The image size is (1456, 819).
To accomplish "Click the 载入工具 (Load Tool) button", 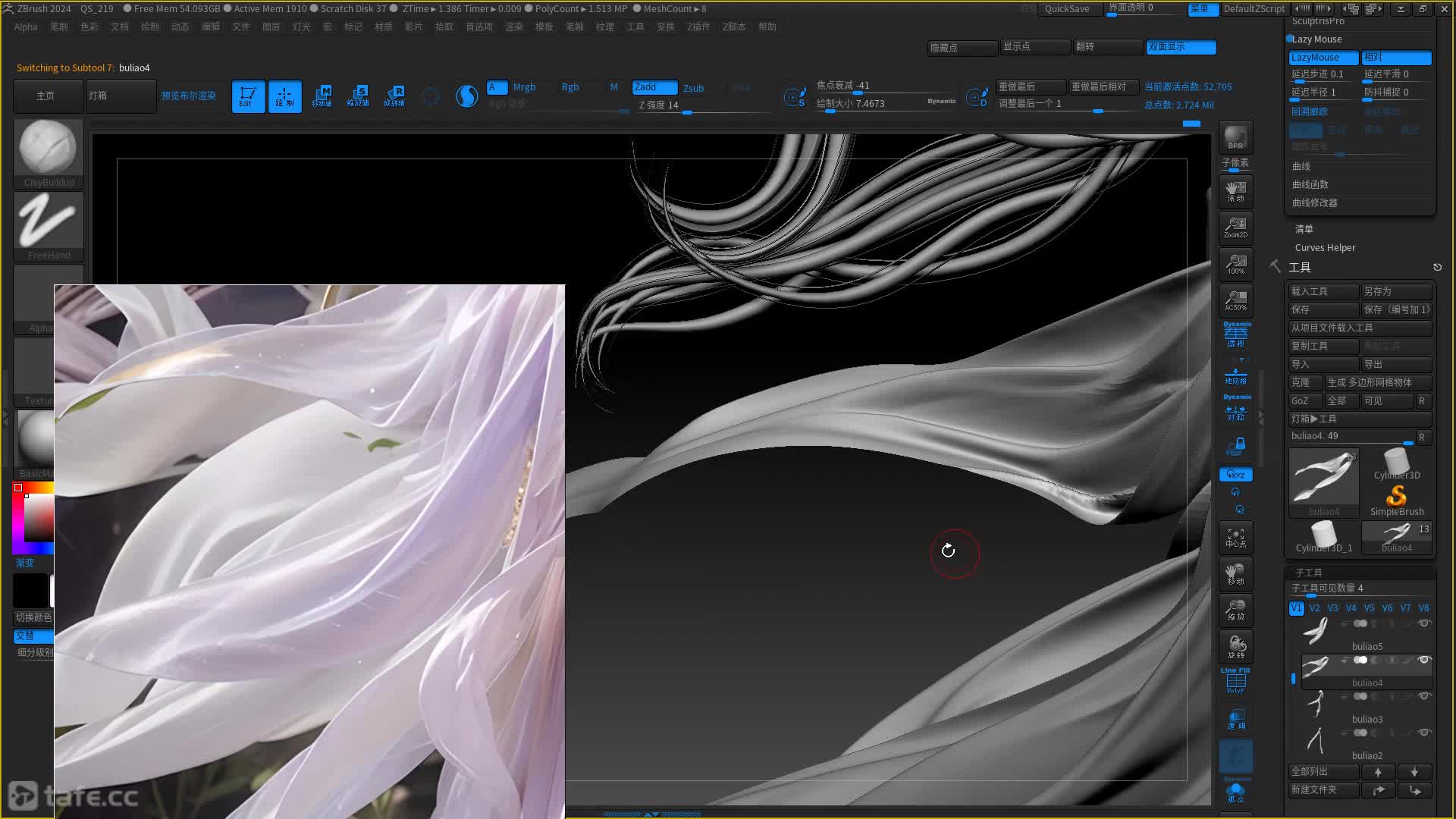I will pyautogui.click(x=1323, y=291).
